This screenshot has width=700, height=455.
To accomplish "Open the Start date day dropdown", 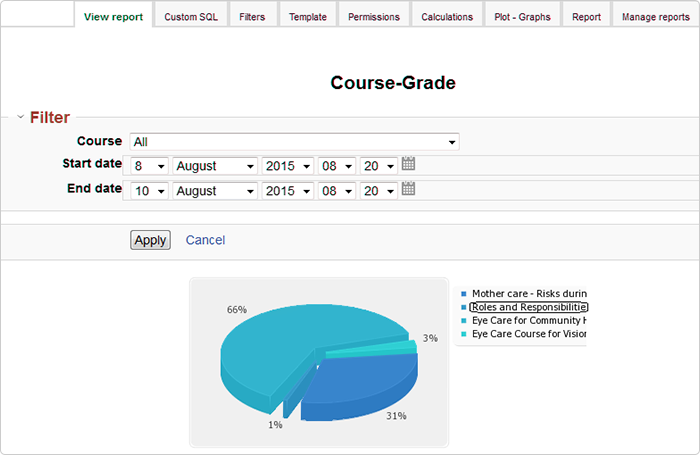I will [148, 166].
